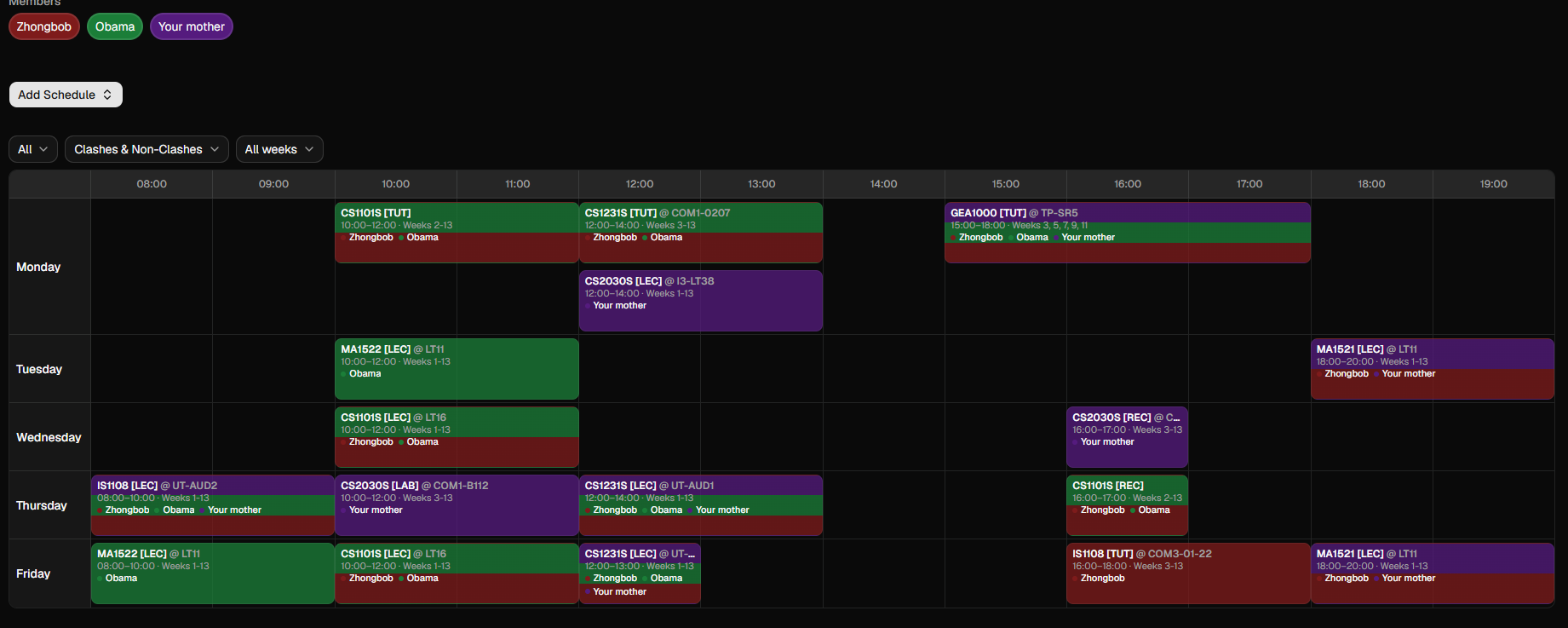Open the IS1108 [TUT] block at COM3-01-22
This screenshot has height=628, width=1568.
click(x=1188, y=573)
